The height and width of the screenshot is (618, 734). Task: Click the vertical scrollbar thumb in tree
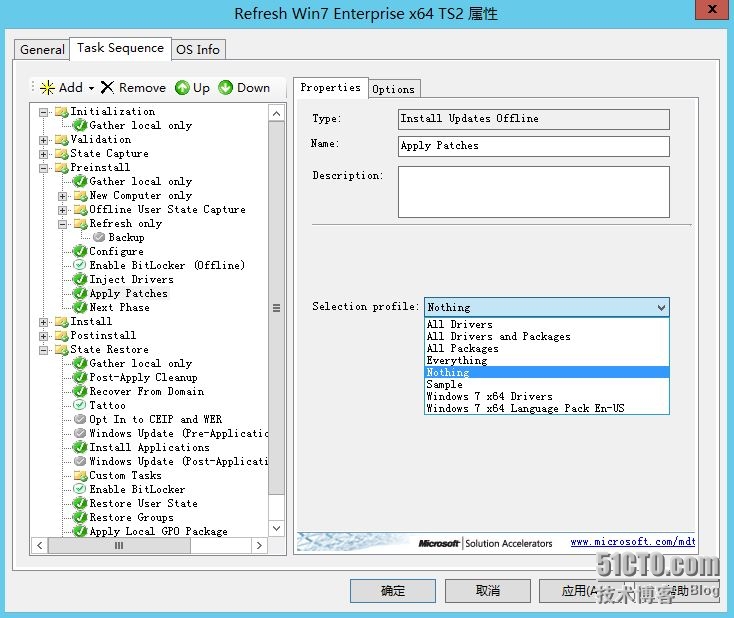tap(277, 308)
